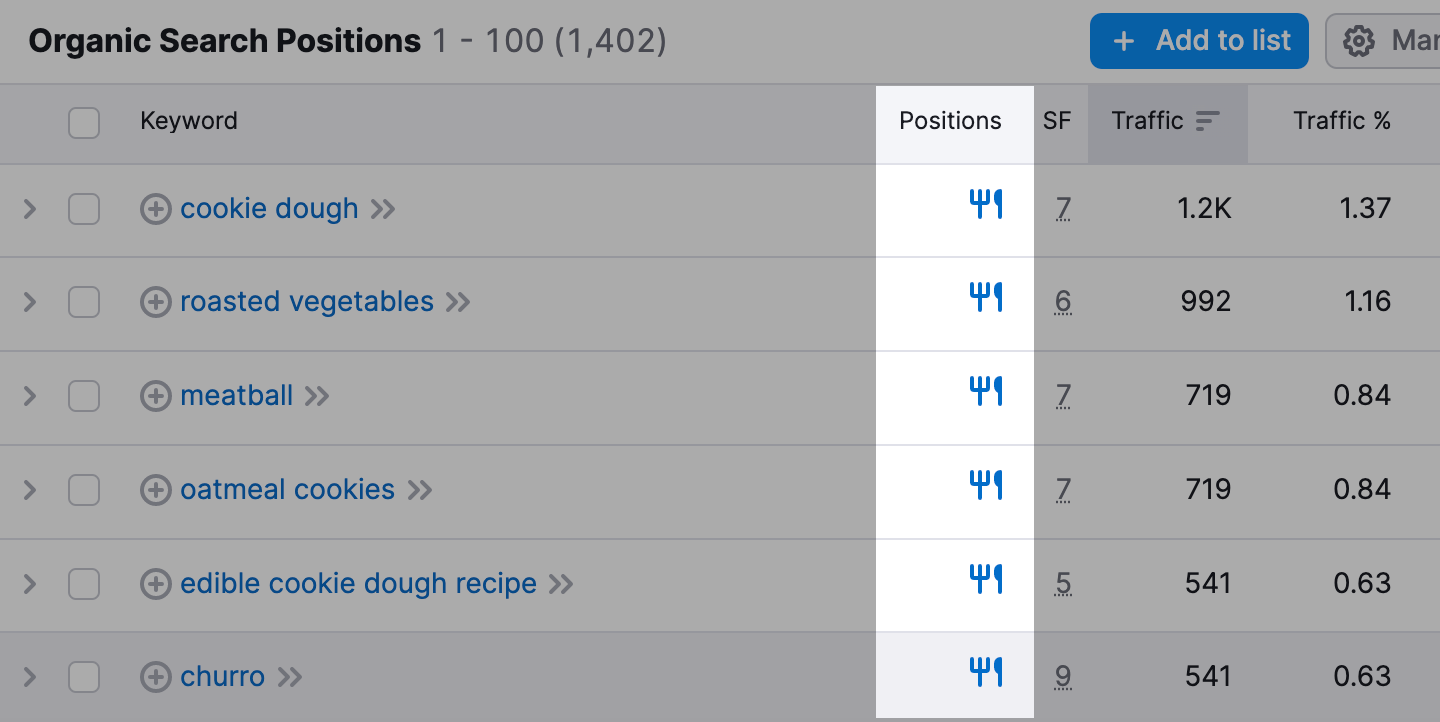Sort by the Positions column header

[x=950, y=121]
